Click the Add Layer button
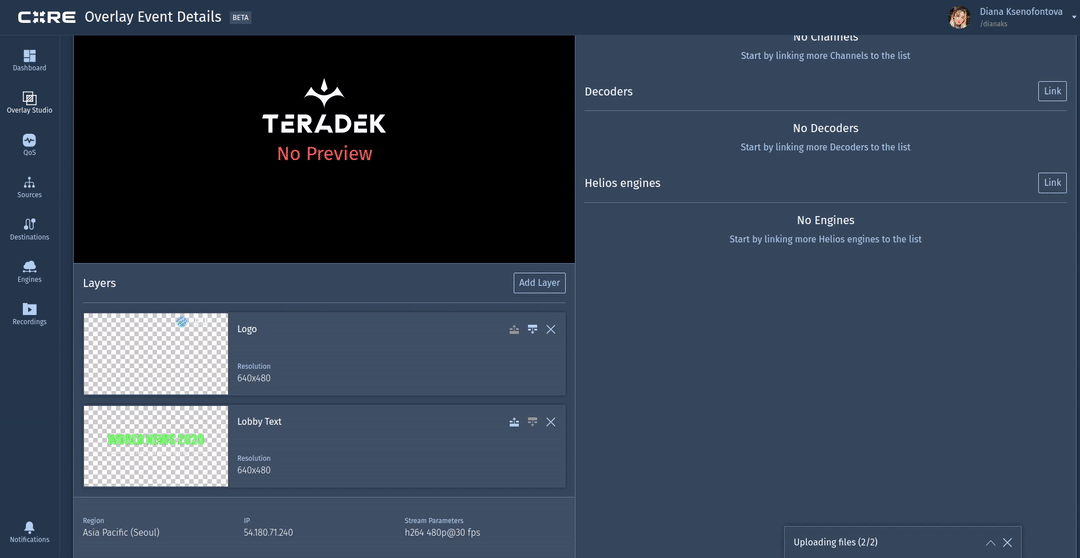 [539, 283]
